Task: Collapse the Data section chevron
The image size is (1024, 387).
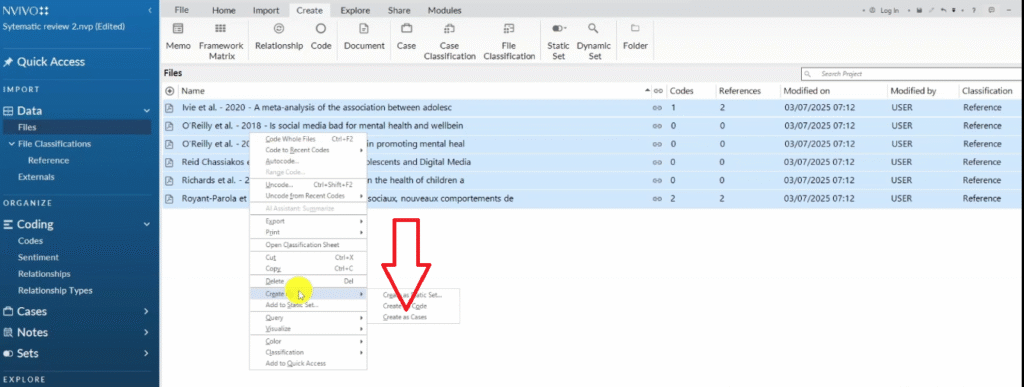Action: click(146, 111)
